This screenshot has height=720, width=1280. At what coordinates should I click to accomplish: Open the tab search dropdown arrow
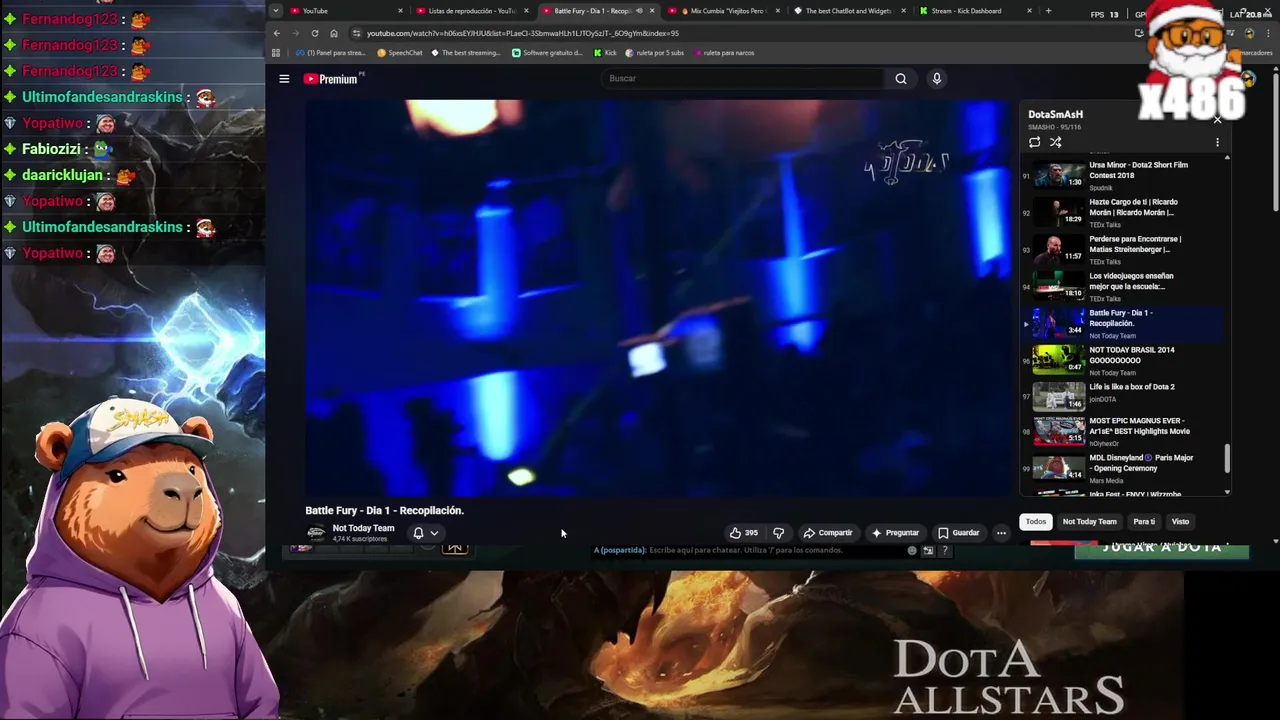tap(275, 11)
